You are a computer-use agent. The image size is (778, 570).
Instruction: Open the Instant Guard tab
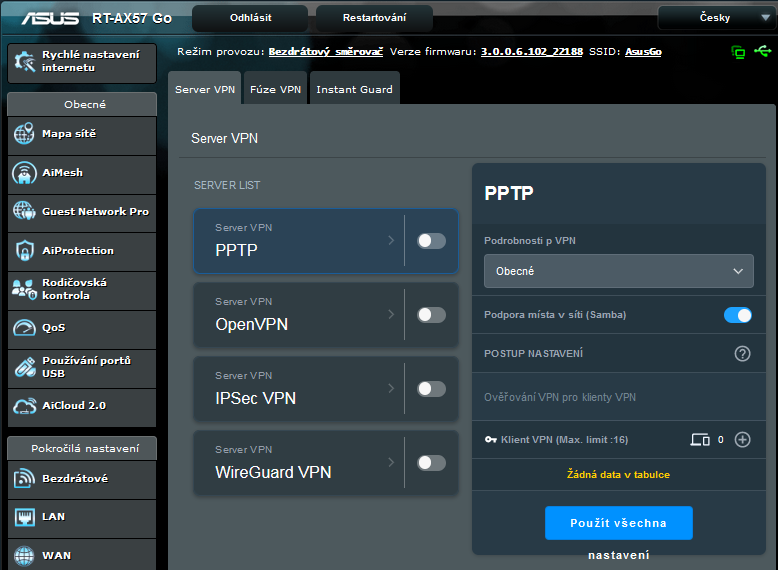[354, 90]
